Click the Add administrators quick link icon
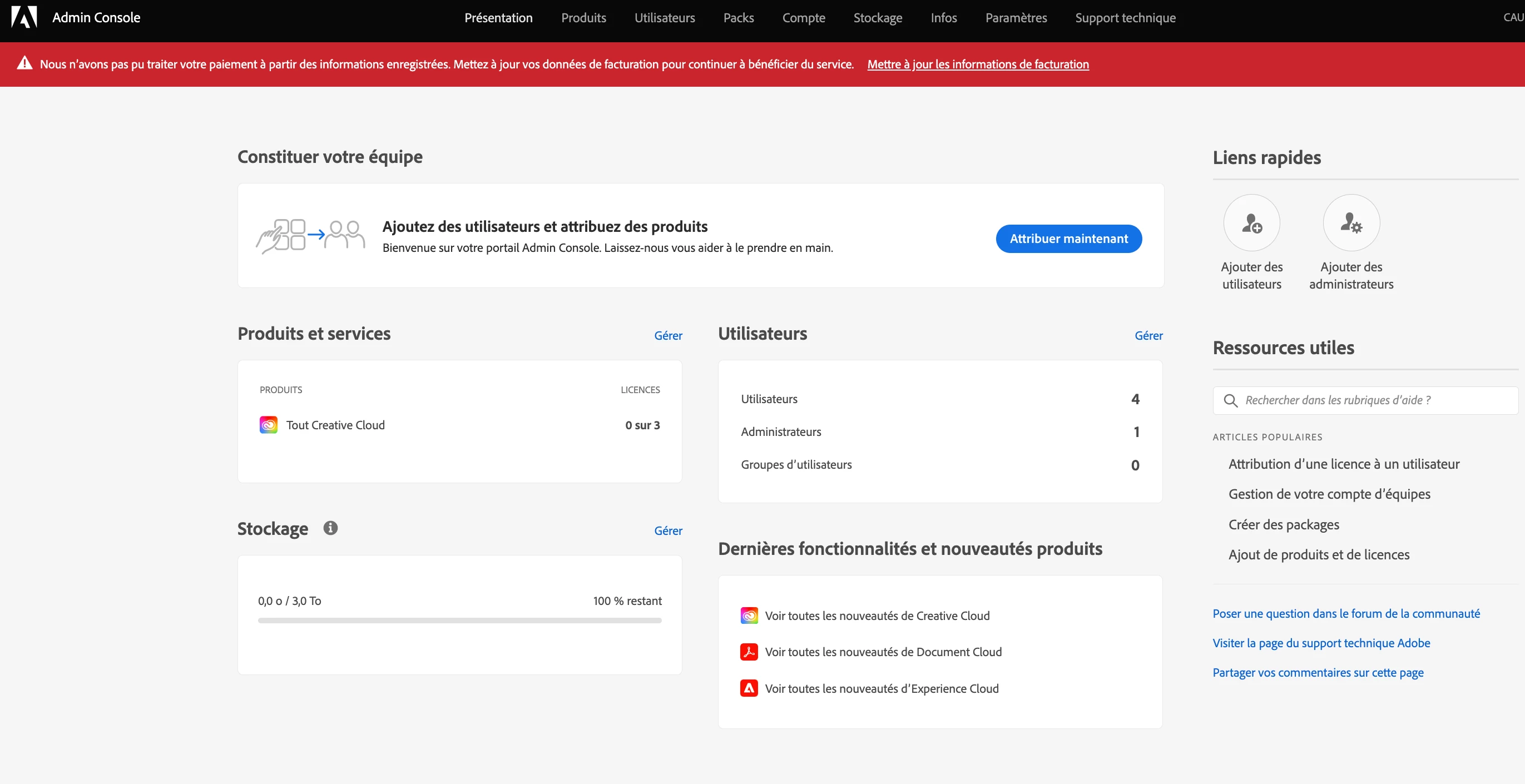1525x784 pixels. (x=1350, y=223)
